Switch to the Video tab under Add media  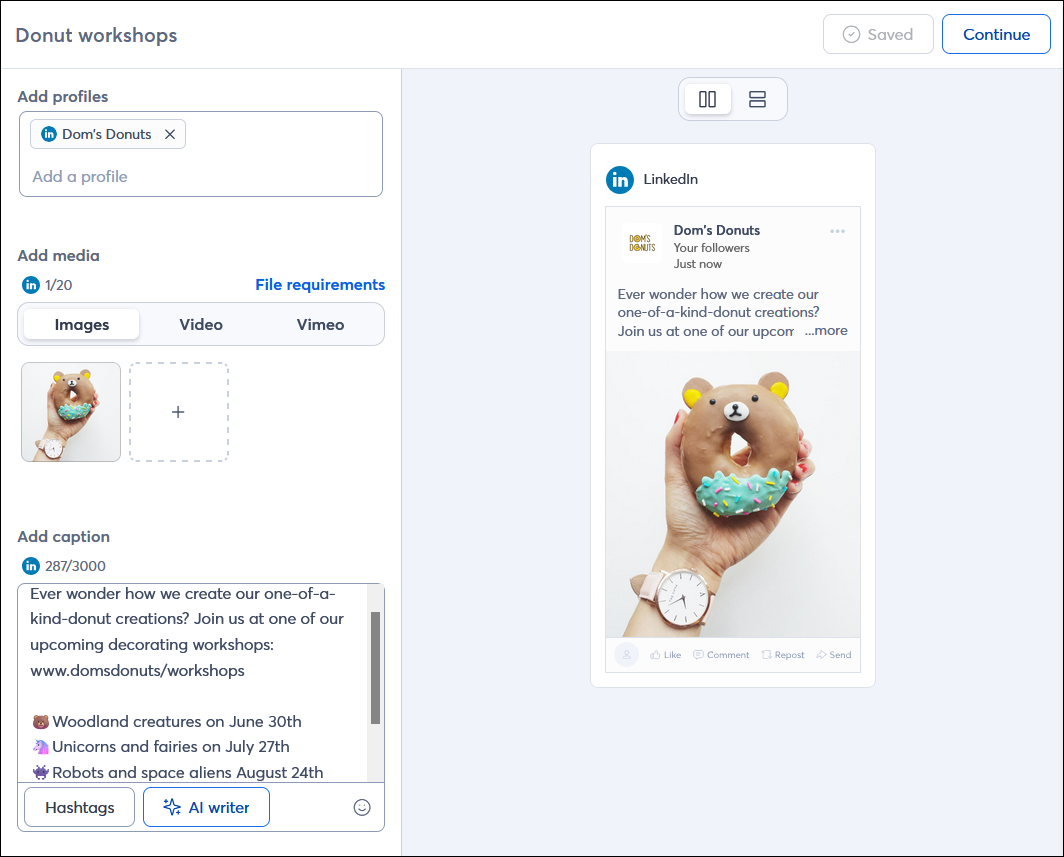pyautogui.click(x=200, y=324)
